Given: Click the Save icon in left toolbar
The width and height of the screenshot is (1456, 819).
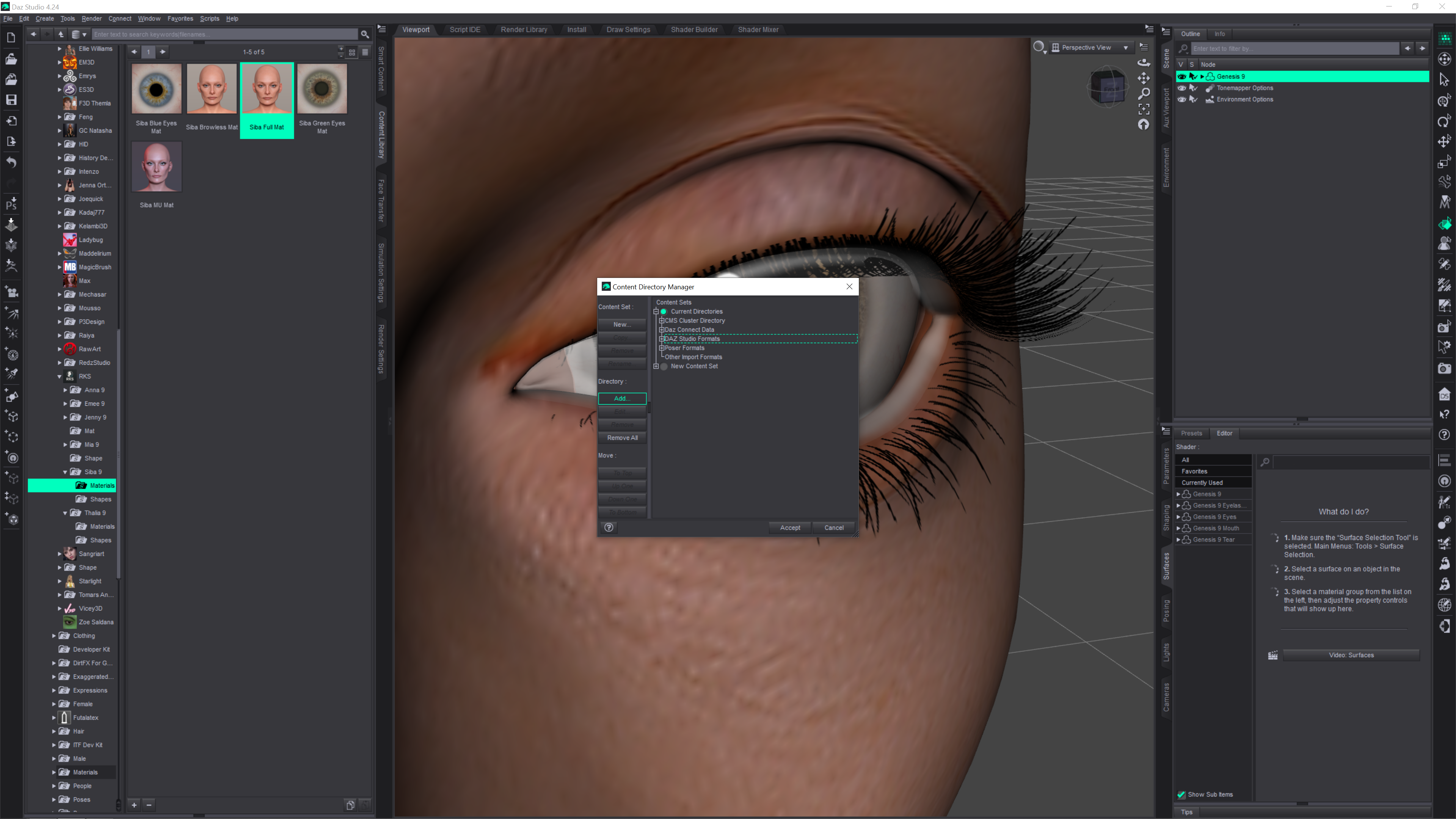Looking at the screenshot, I should point(11,100).
